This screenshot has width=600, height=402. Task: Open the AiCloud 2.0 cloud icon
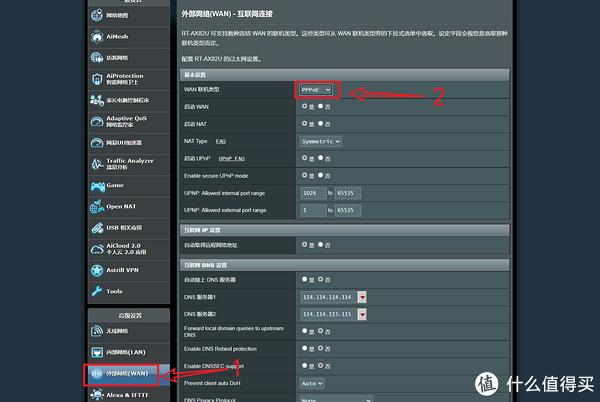(97, 249)
